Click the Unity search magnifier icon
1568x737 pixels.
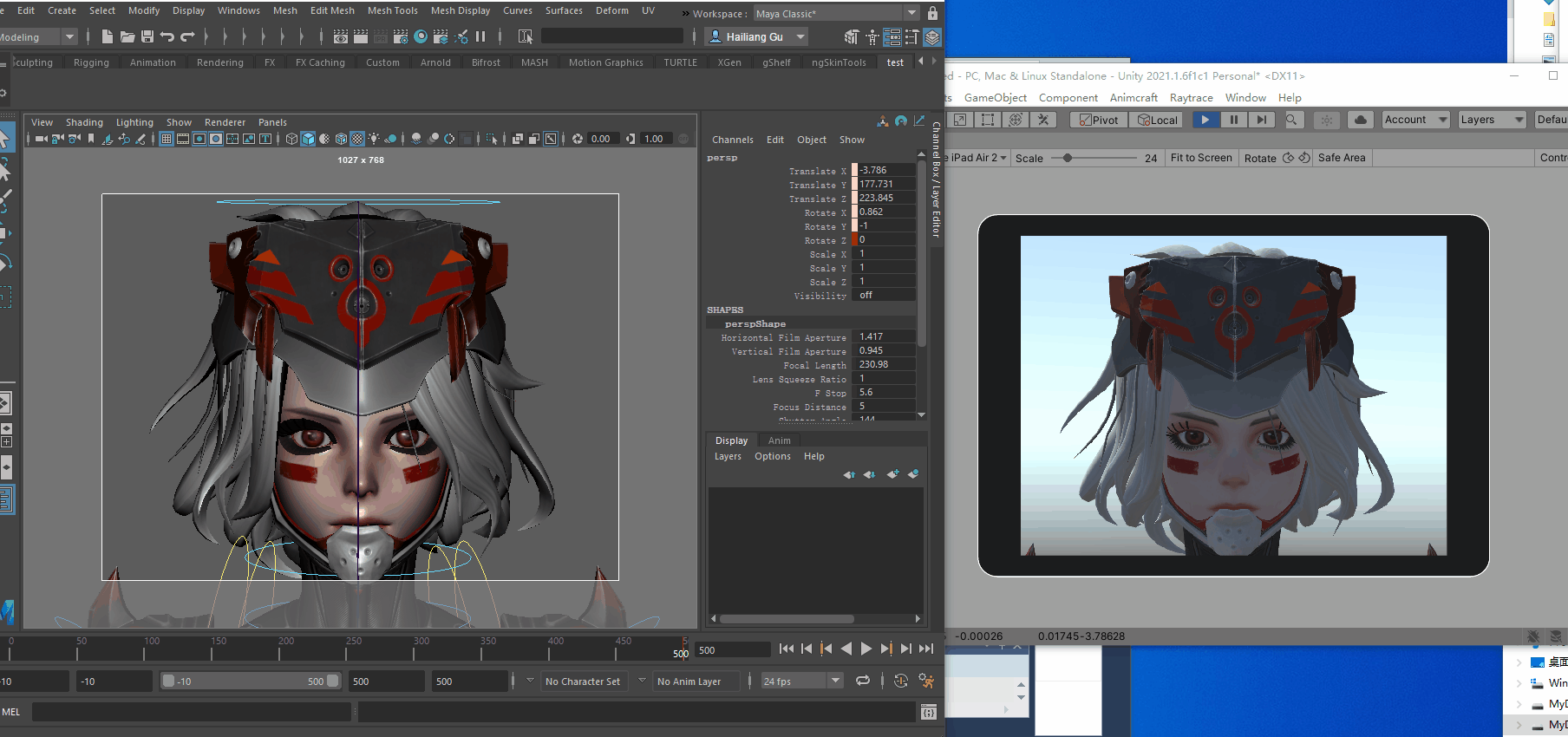(x=1291, y=120)
